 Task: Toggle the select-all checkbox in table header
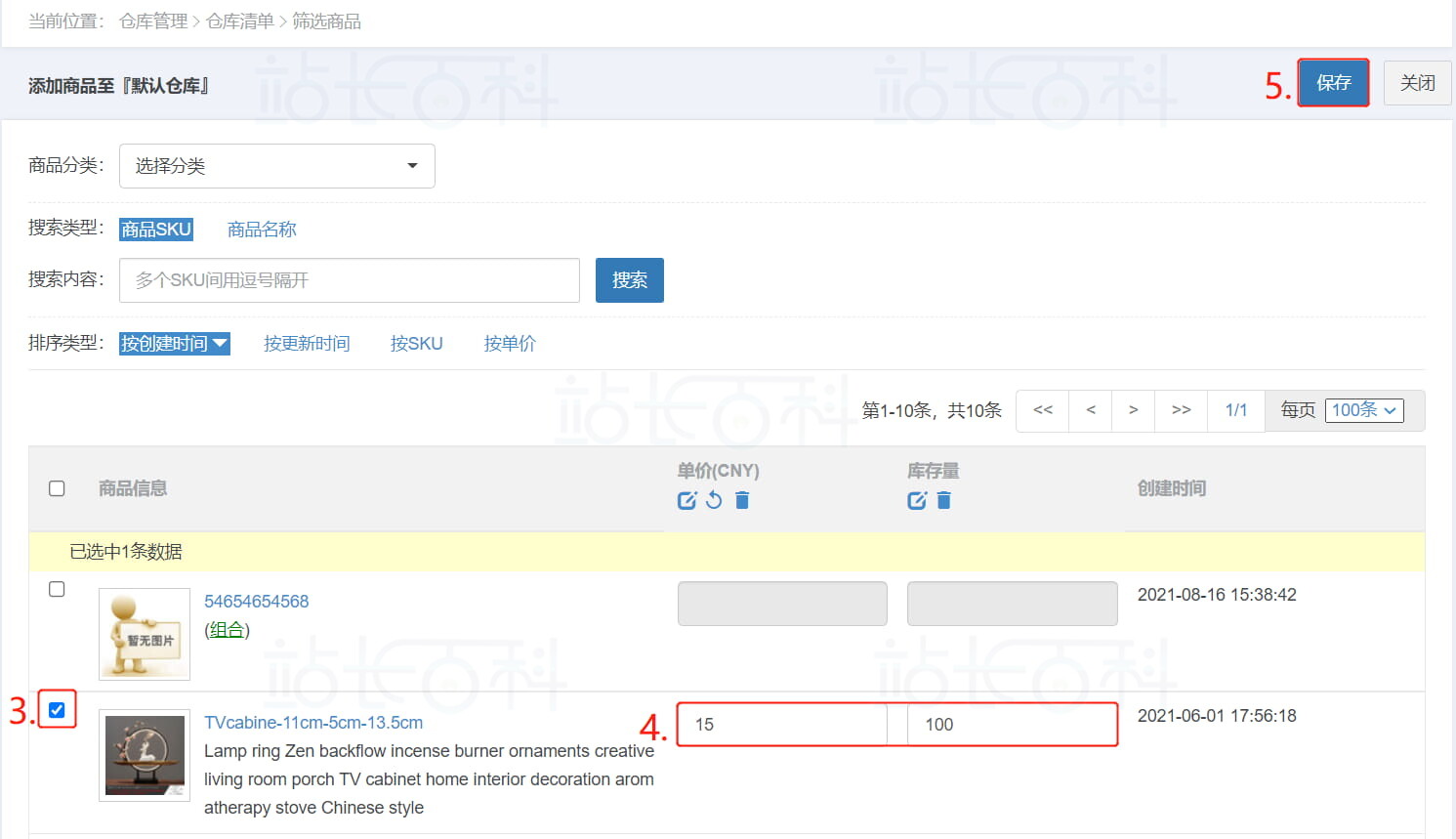click(57, 488)
